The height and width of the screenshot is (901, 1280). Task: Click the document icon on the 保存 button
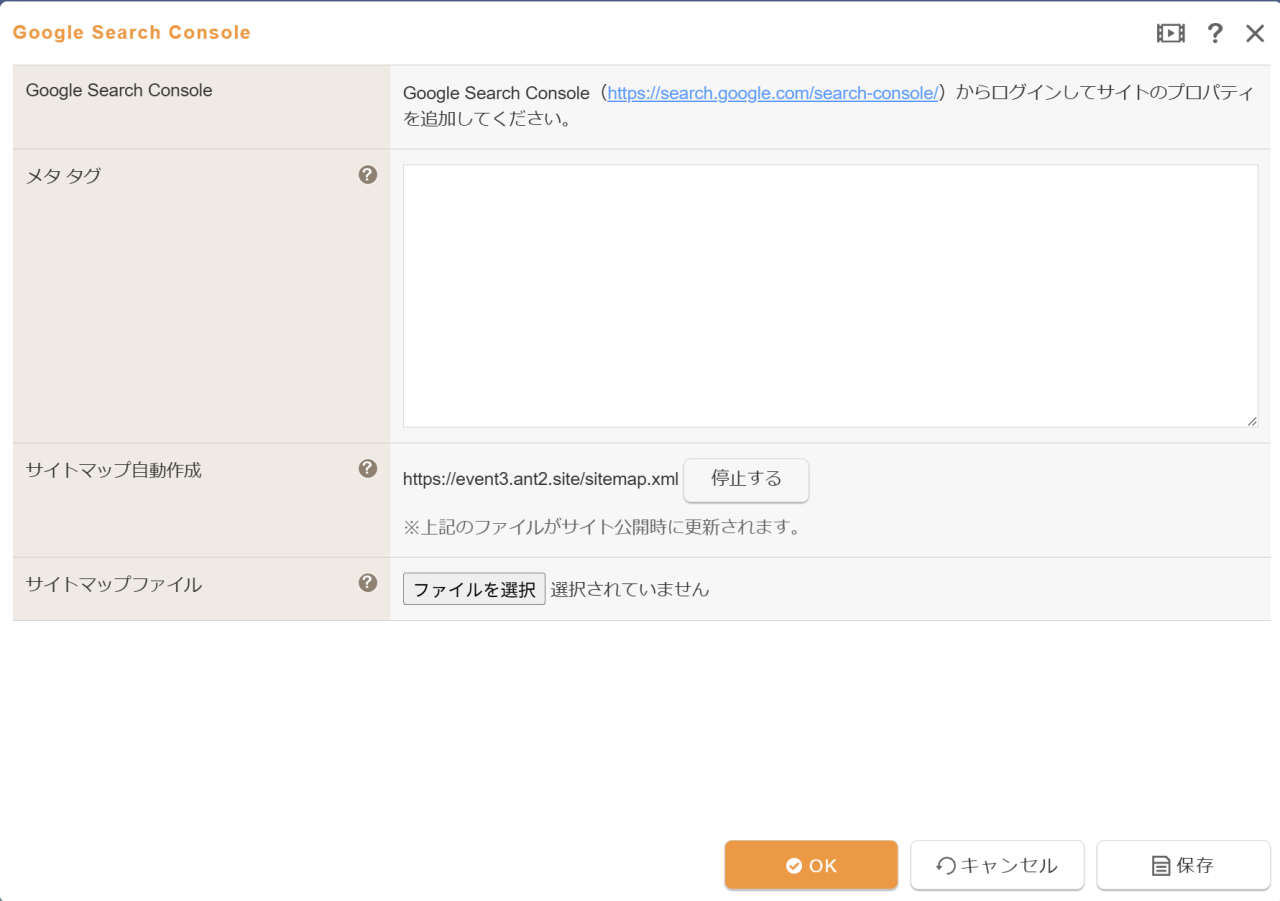click(1157, 864)
